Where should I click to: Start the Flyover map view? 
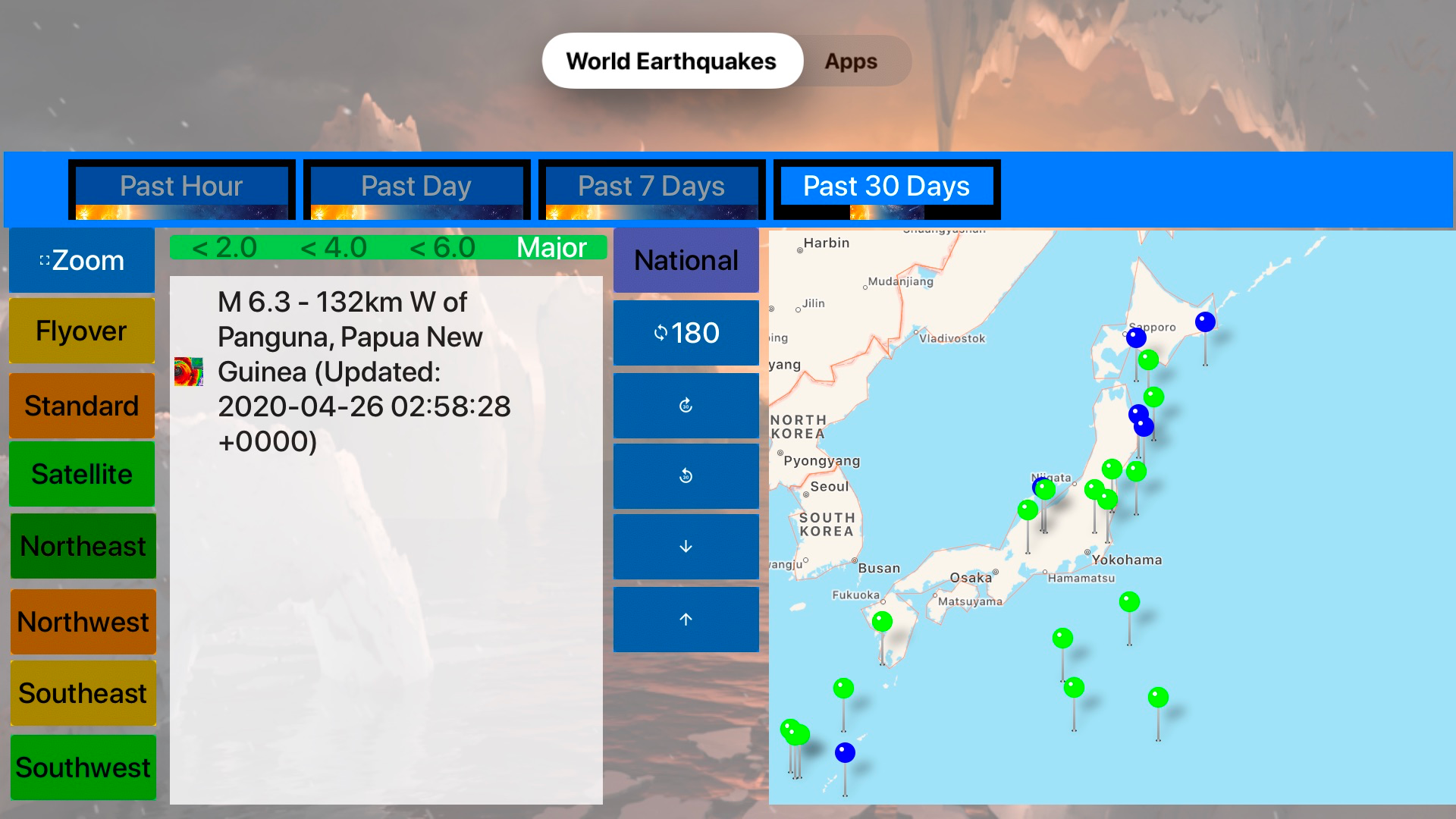tap(82, 331)
